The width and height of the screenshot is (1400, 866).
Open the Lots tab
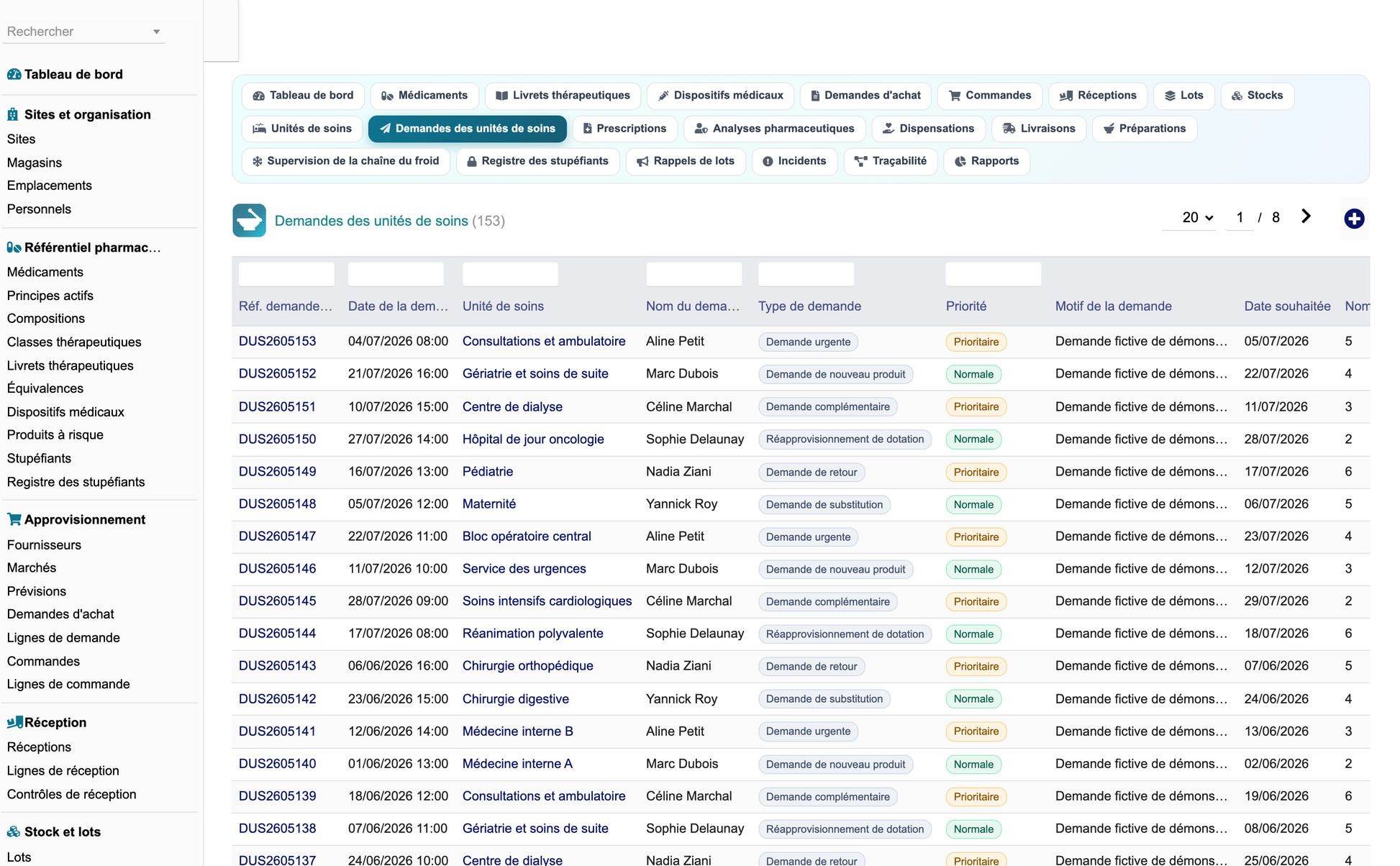pyautogui.click(x=1184, y=96)
